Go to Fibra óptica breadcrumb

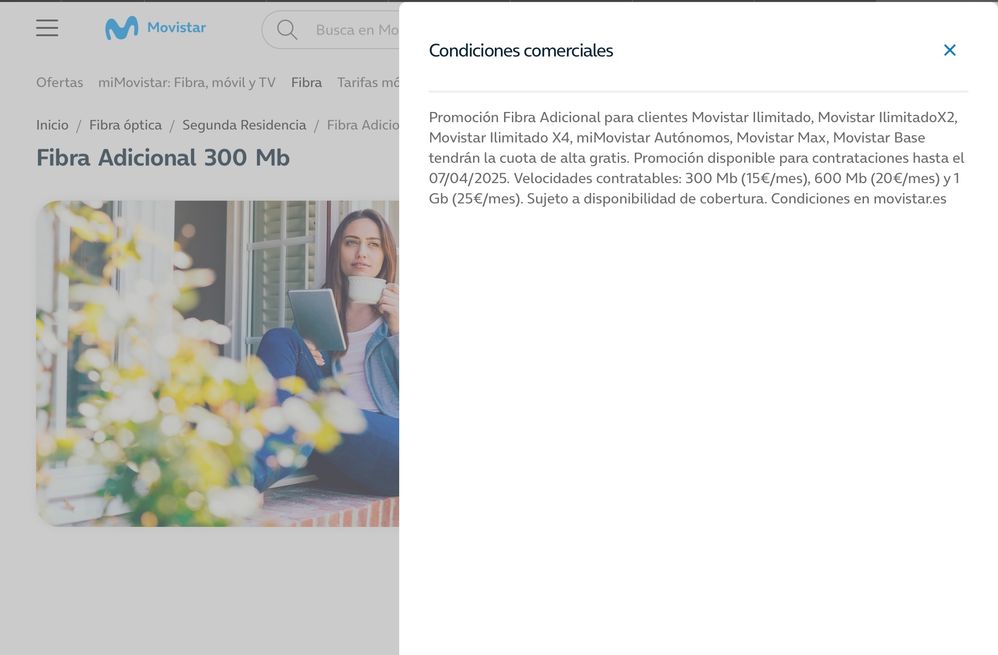125,125
